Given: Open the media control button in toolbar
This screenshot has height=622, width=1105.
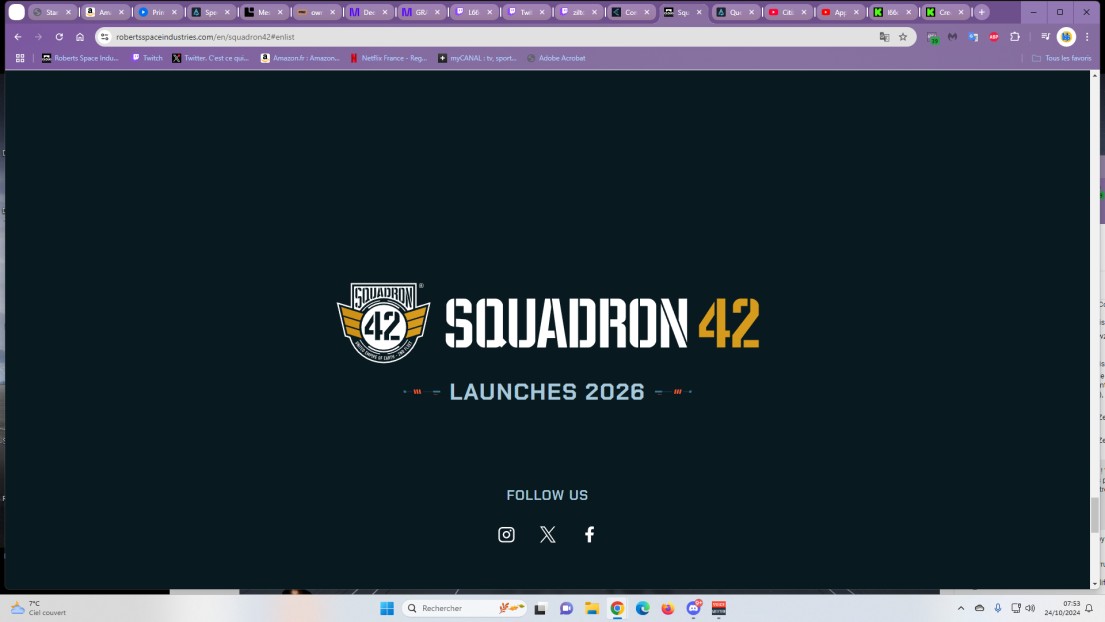Looking at the screenshot, I should (x=1045, y=37).
